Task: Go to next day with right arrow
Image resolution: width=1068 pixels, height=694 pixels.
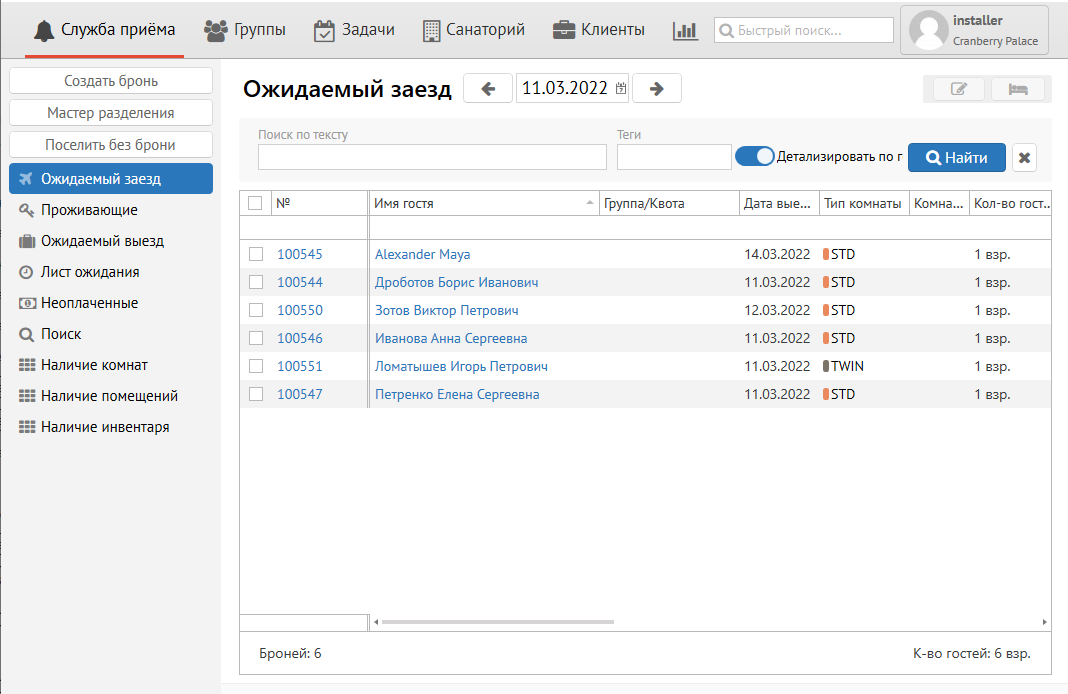Action: point(657,88)
